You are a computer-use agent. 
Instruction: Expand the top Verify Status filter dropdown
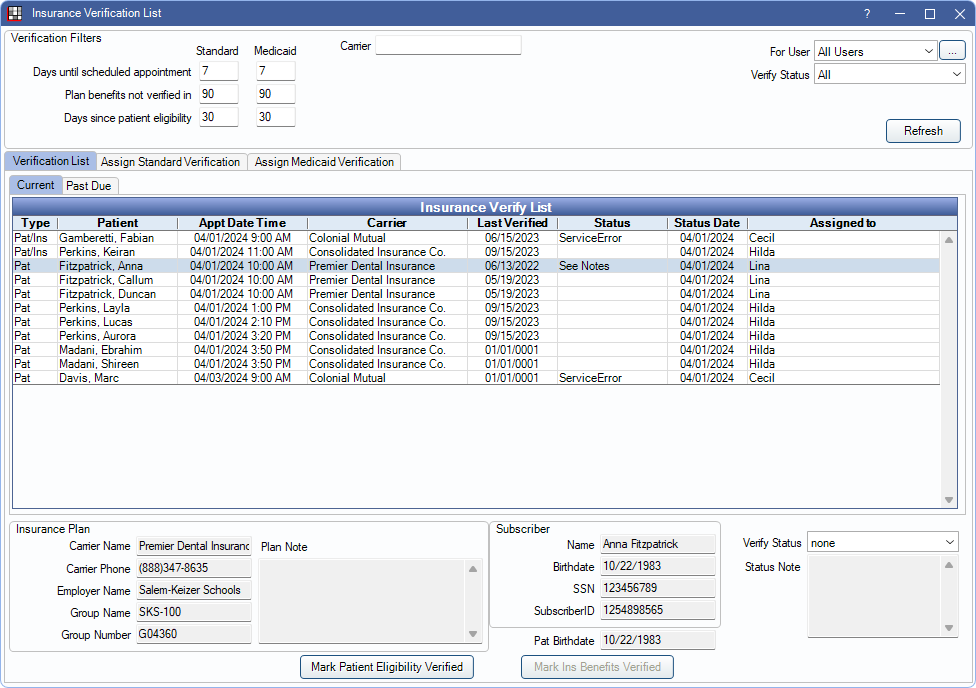[x=889, y=74]
